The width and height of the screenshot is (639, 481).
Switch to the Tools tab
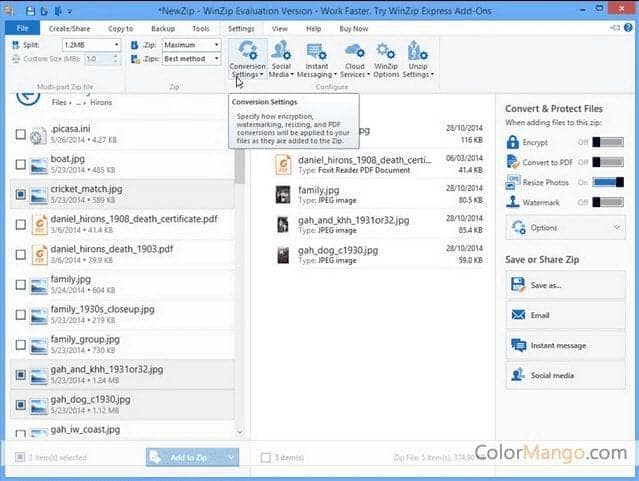pyautogui.click(x=201, y=29)
